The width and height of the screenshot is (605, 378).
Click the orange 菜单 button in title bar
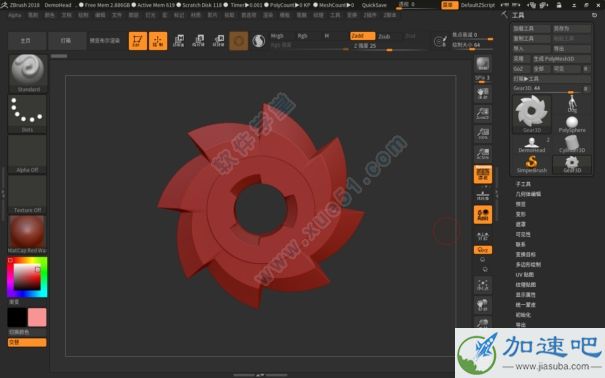tap(450, 5)
